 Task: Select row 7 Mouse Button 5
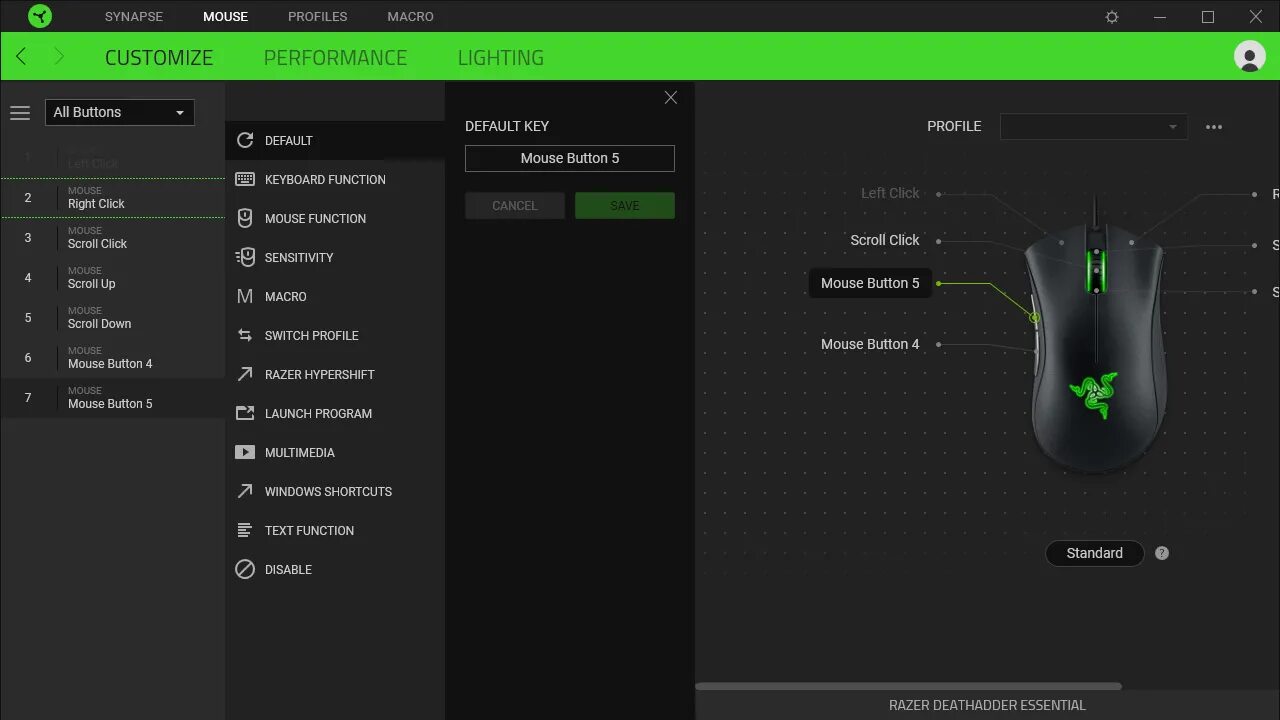[113, 398]
